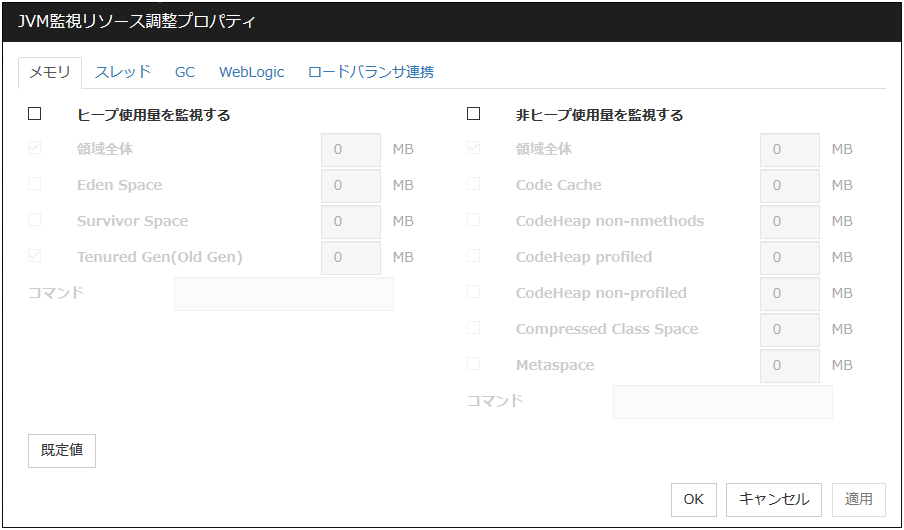Open the GC tab

tap(185, 72)
